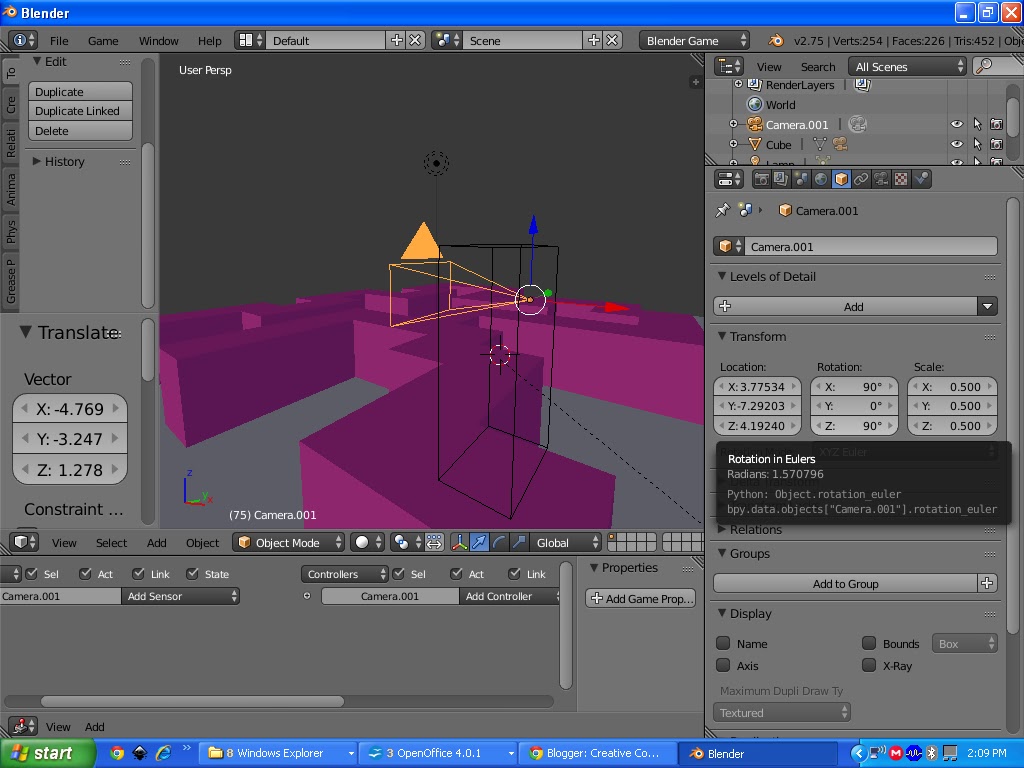Uncheck the State checkbox in sensors header

click(x=192, y=573)
